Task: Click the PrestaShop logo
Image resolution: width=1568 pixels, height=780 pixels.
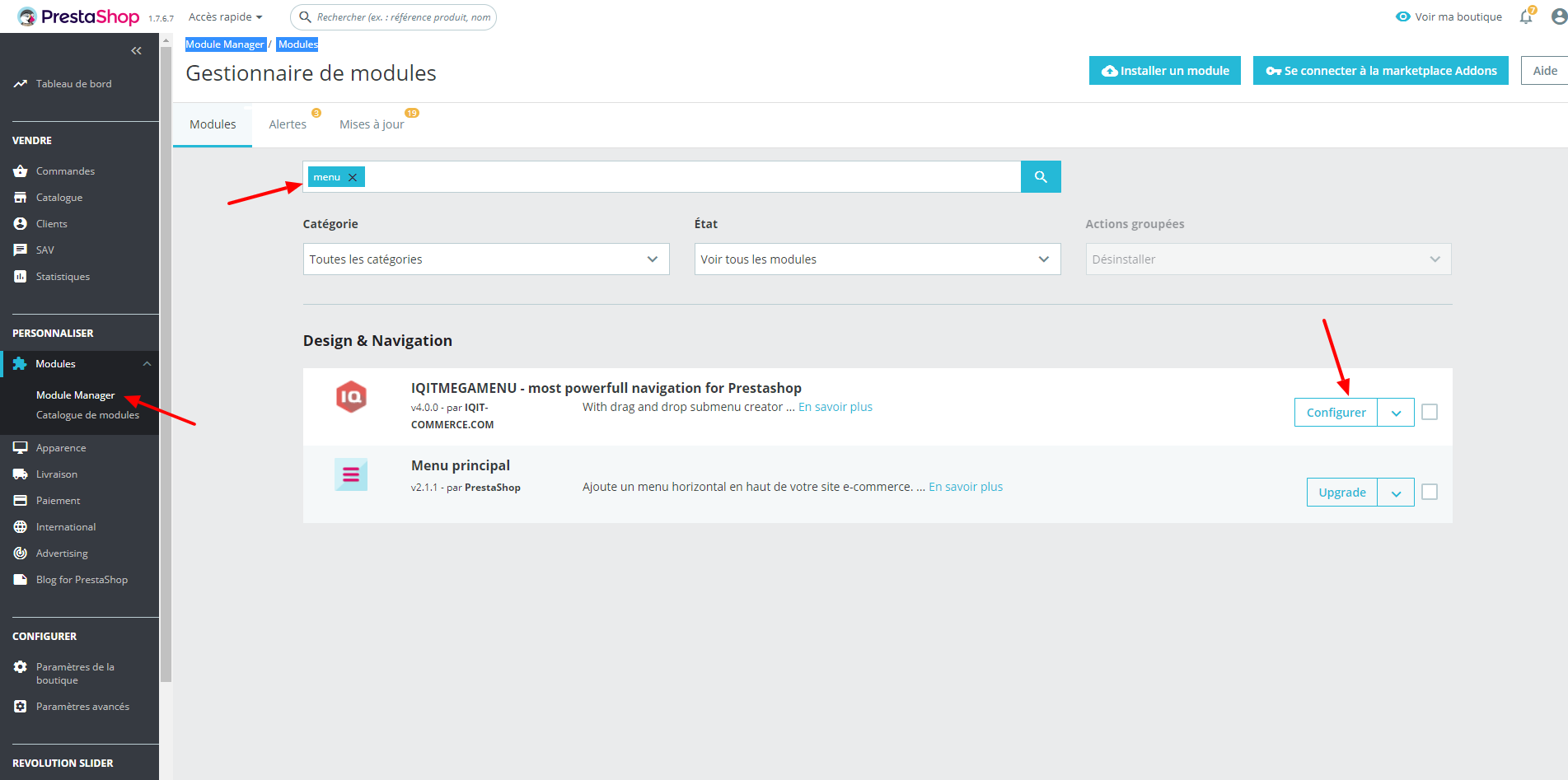Action: [78, 16]
